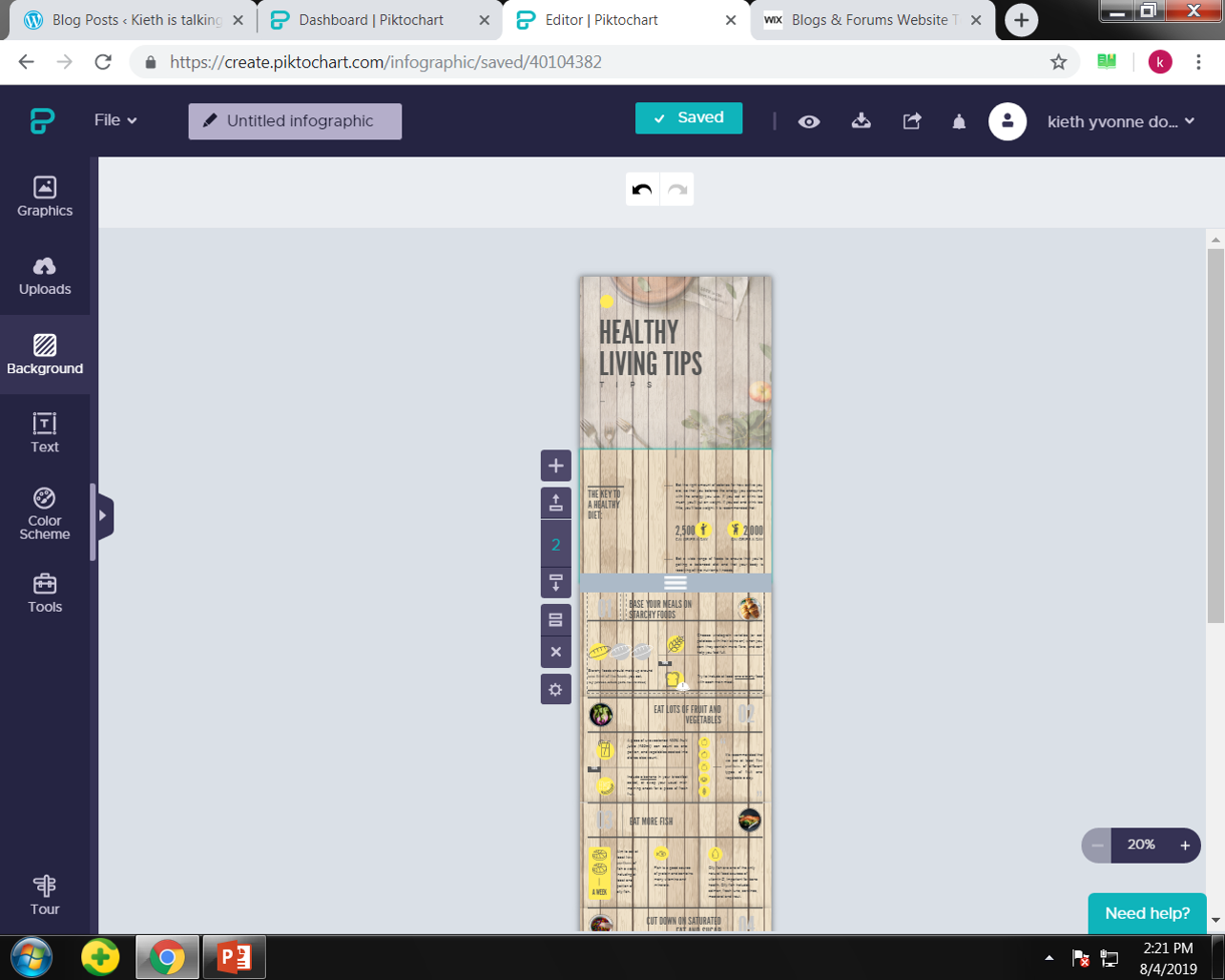
Task: Click the share icon in header
Action: point(912,121)
